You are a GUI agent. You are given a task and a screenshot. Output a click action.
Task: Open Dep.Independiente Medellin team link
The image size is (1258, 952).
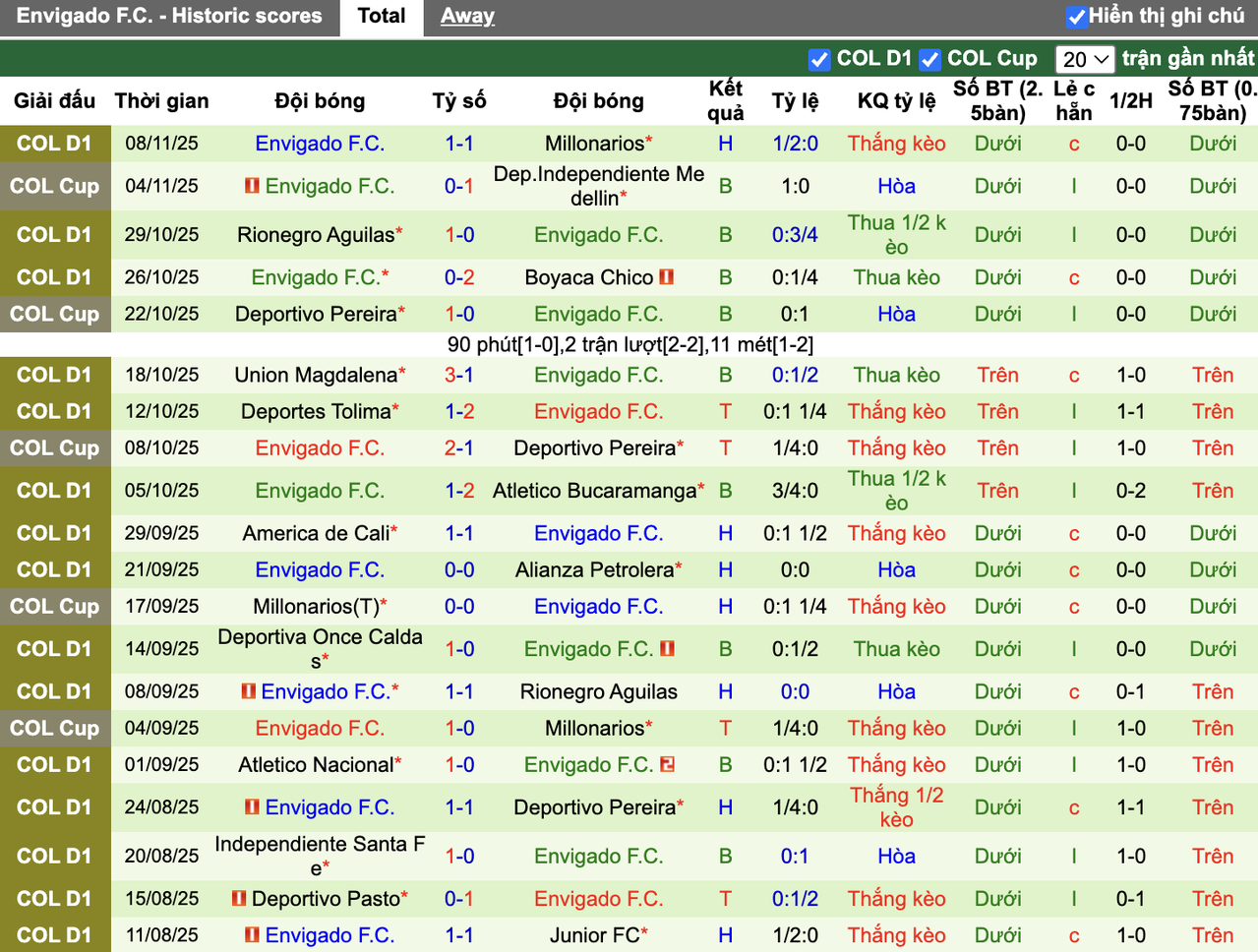pyautogui.click(x=599, y=186)
